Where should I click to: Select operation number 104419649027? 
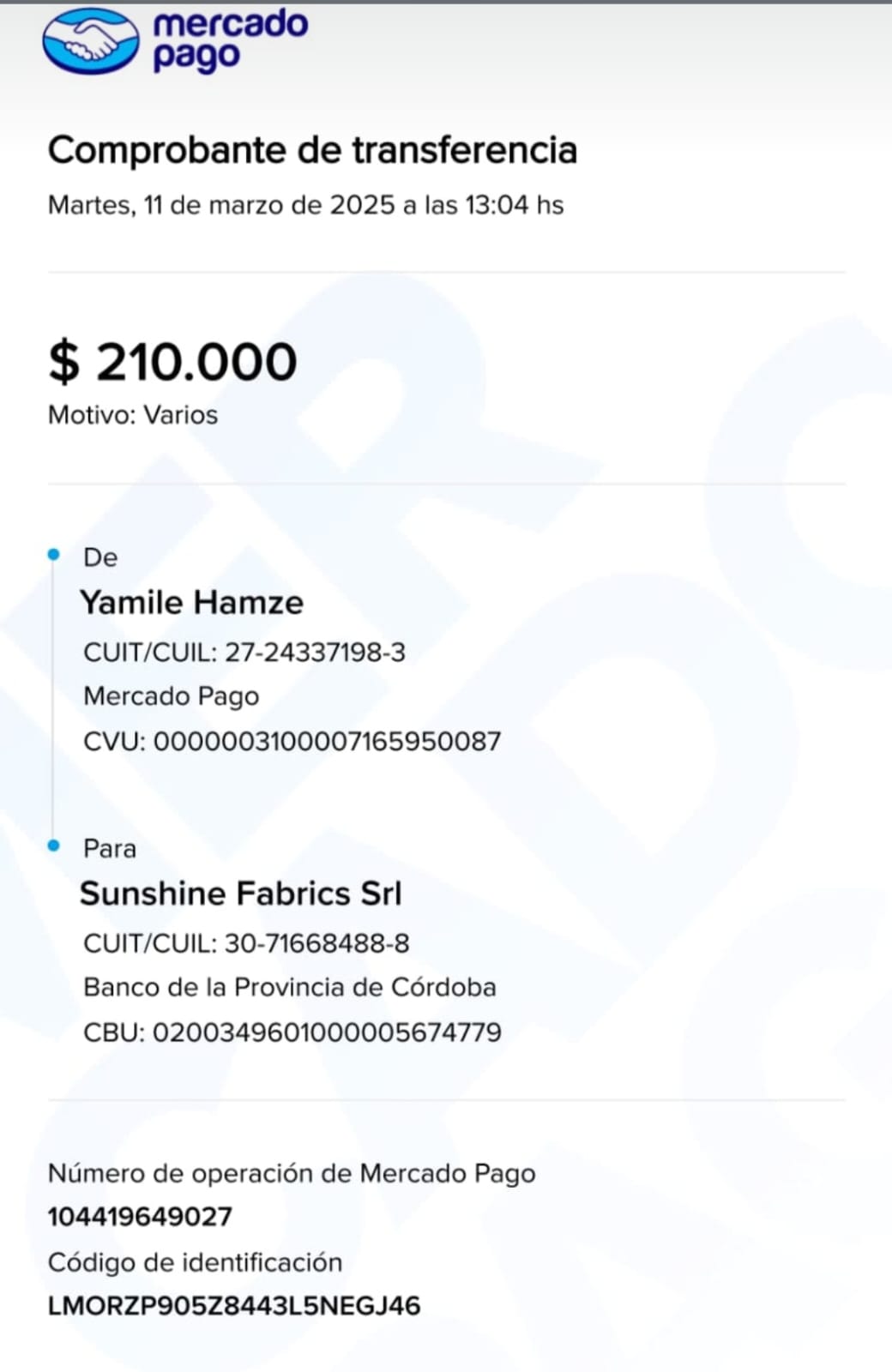(140, 1217)
